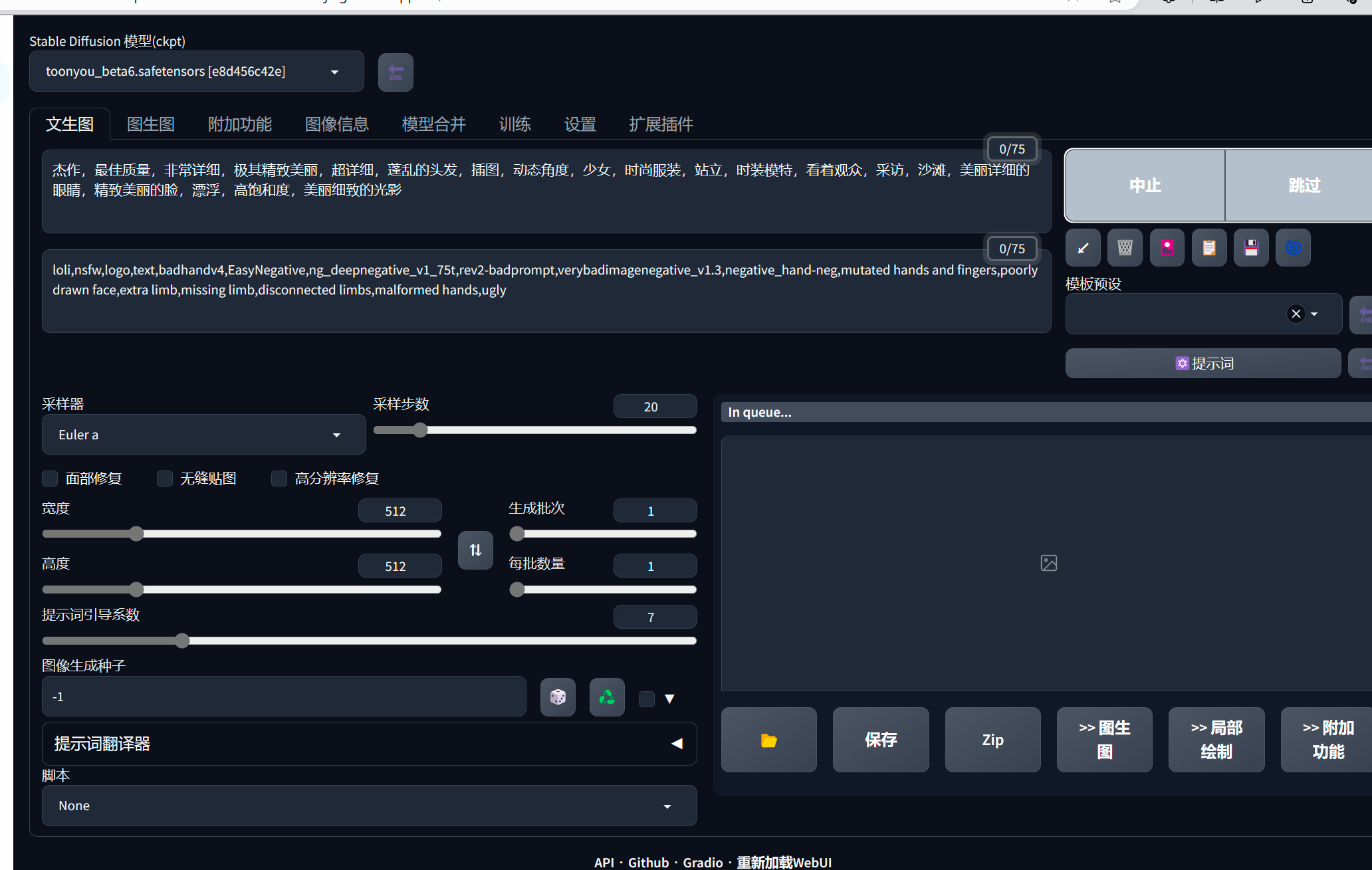Open the Euler a sampler dropdown

point(203,435)
